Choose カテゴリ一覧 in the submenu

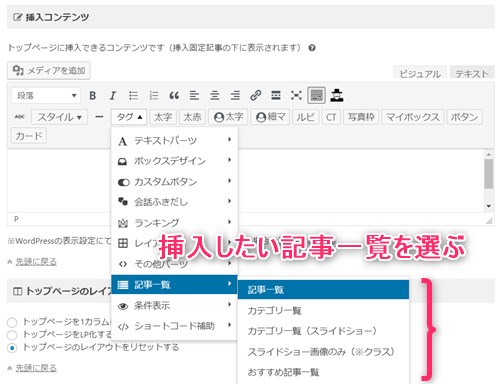pyautogui.click(x=323, y=310)
